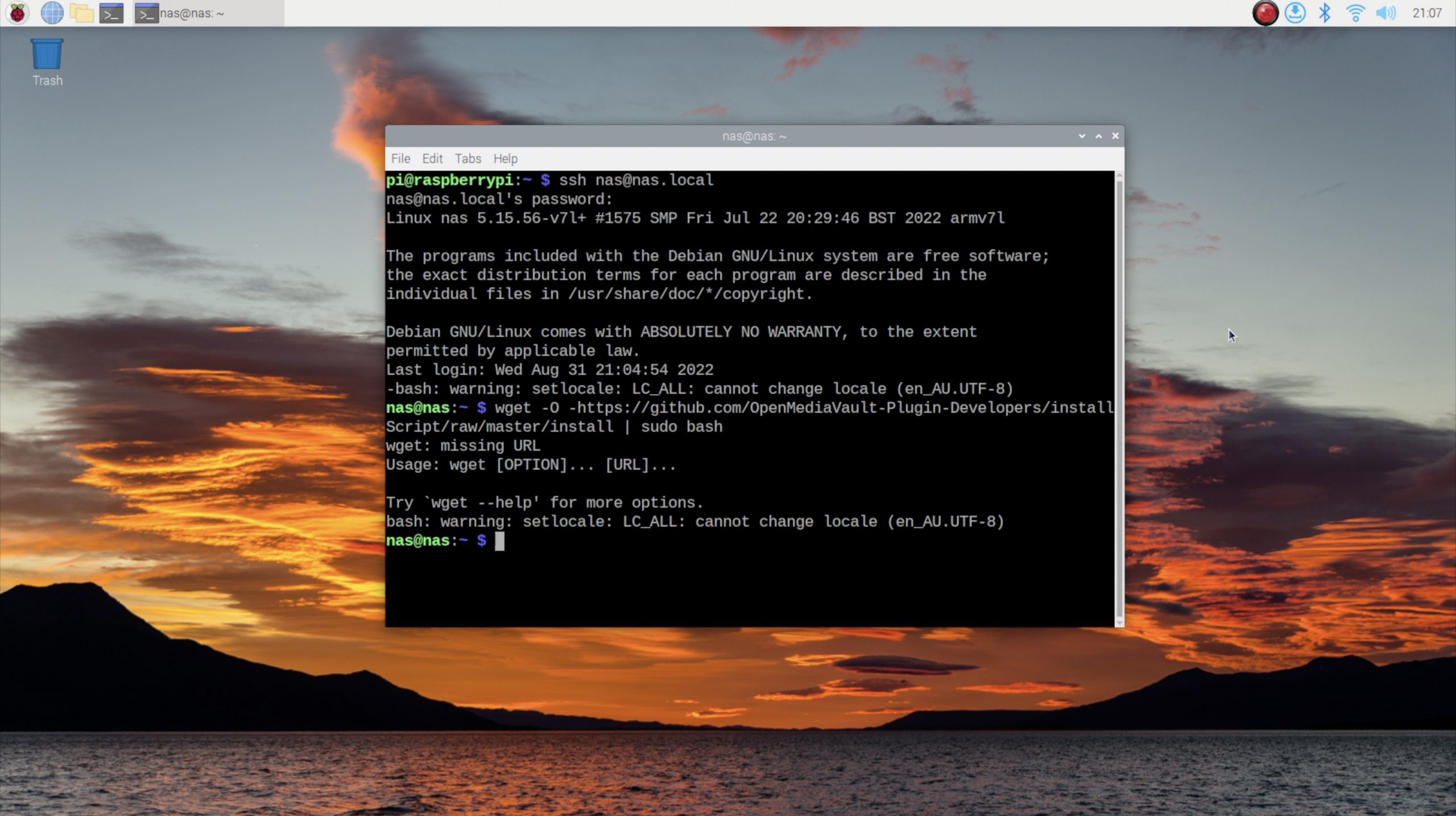Launch a new Terminal from taskbar
1456x816 pixels.
[111, 13]
